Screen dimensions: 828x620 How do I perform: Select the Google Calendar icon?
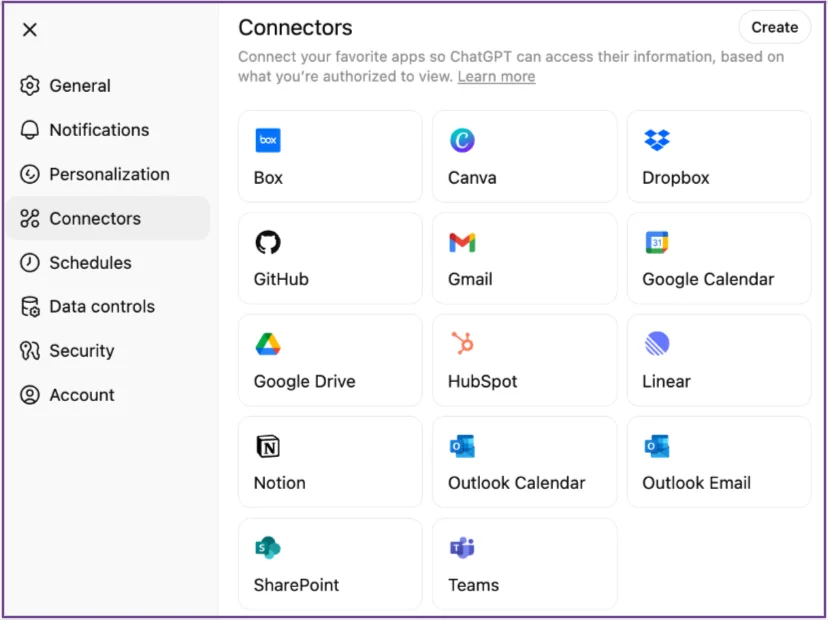tap(657, 243)
